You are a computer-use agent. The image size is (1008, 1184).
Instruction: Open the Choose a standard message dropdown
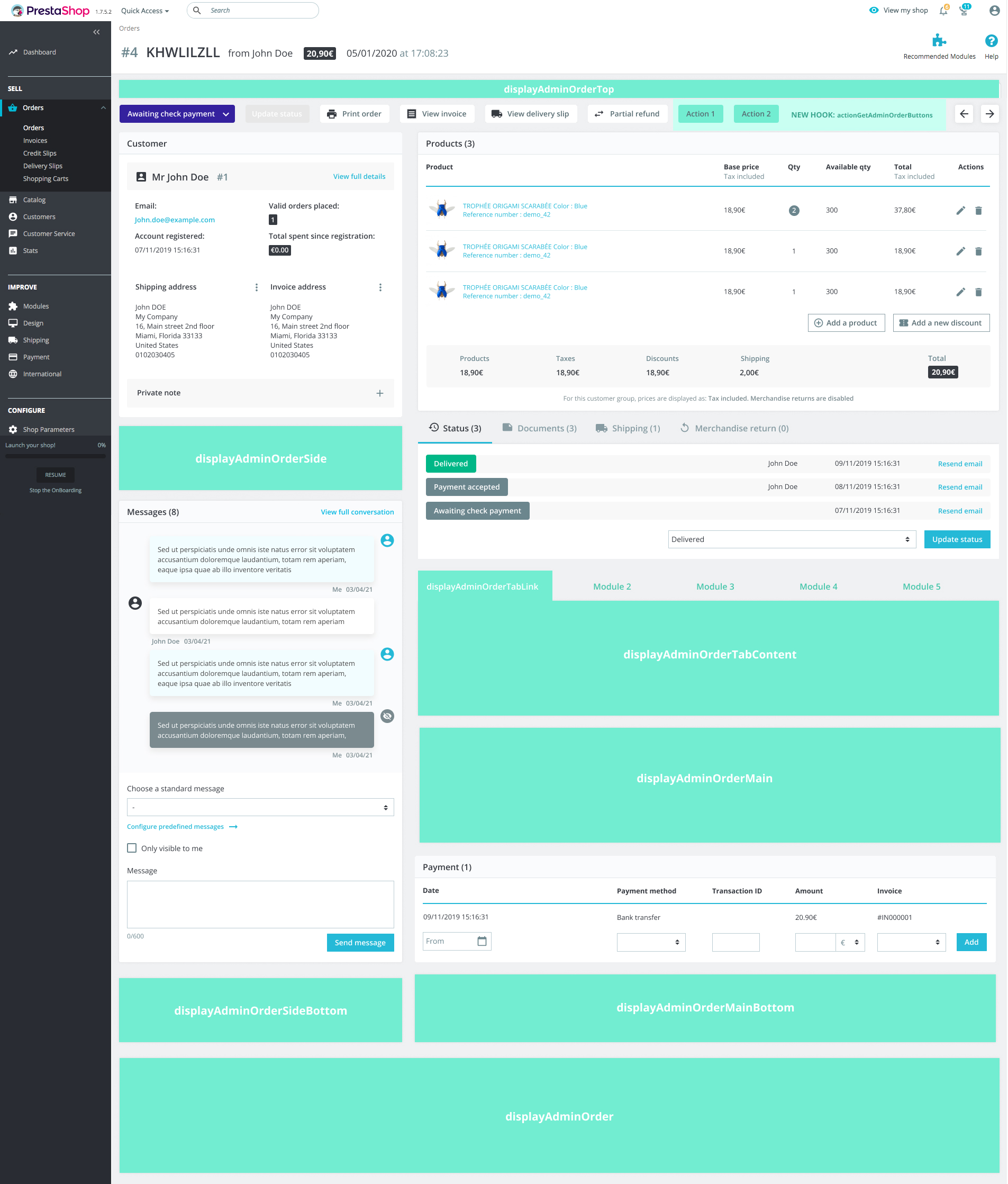pyautogui.click(x=260, y=808)
